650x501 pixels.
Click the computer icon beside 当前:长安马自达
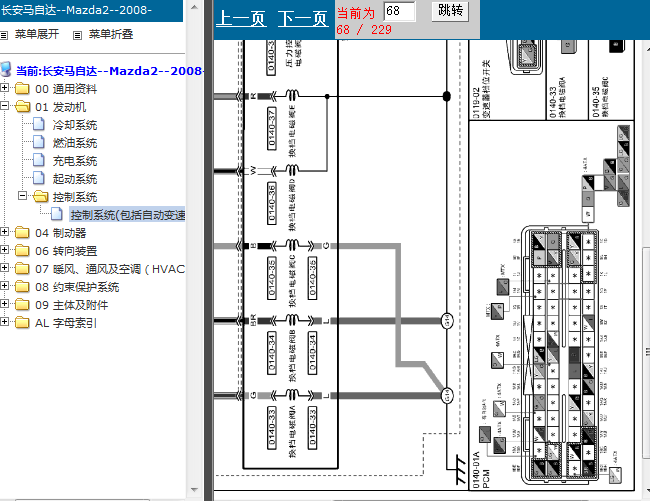[x=6, y=70]
